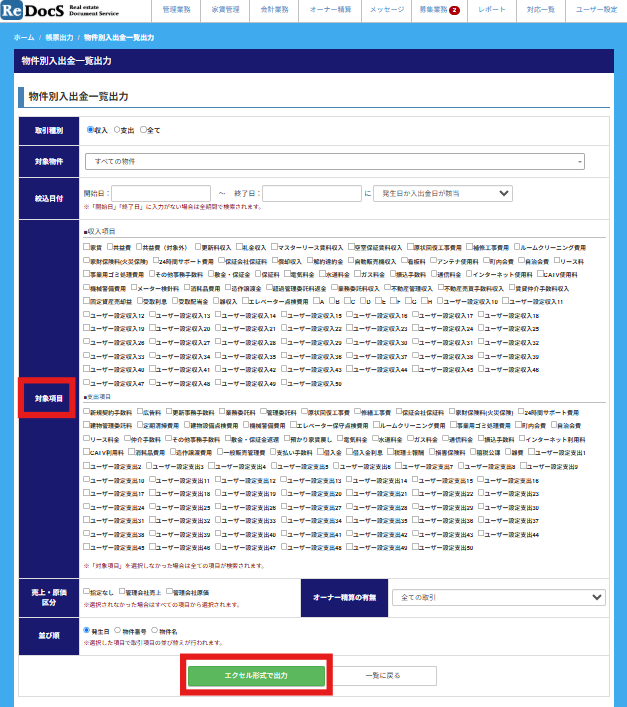
Task: Check the 管理会社売上 checkbox
Action: (122, 591)
